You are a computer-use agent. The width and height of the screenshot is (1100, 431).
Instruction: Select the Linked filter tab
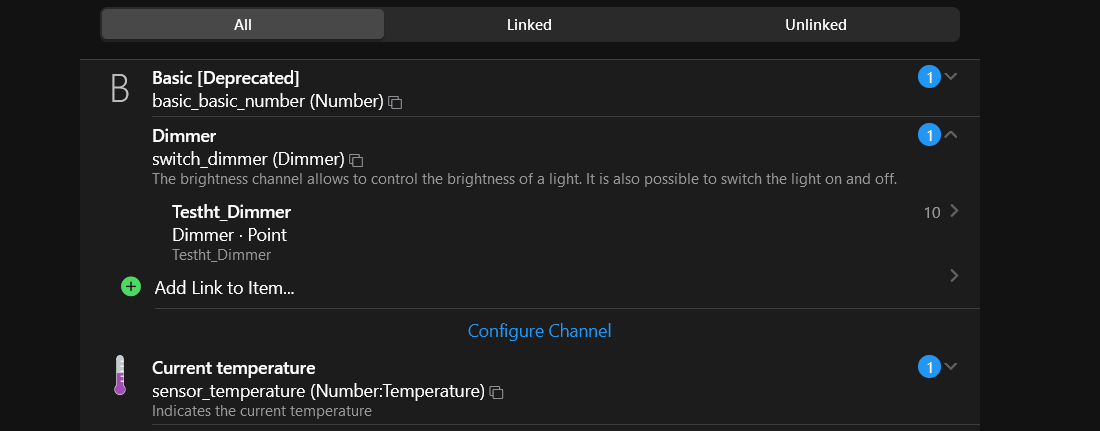coord(529,25)
